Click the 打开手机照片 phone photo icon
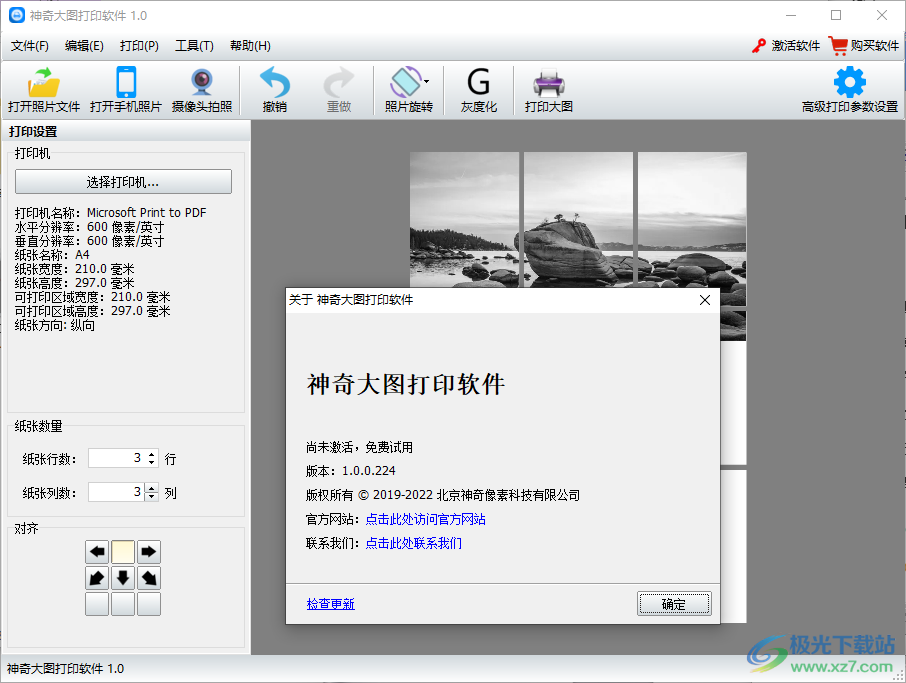Image resolution: width=906 pixels, height=683 pixels. 128,90
